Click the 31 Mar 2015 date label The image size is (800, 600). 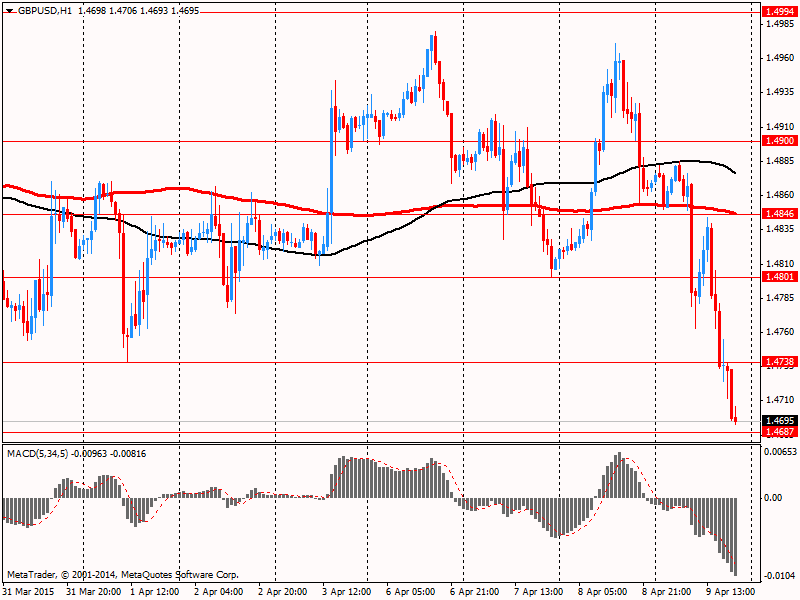(29, 592)
